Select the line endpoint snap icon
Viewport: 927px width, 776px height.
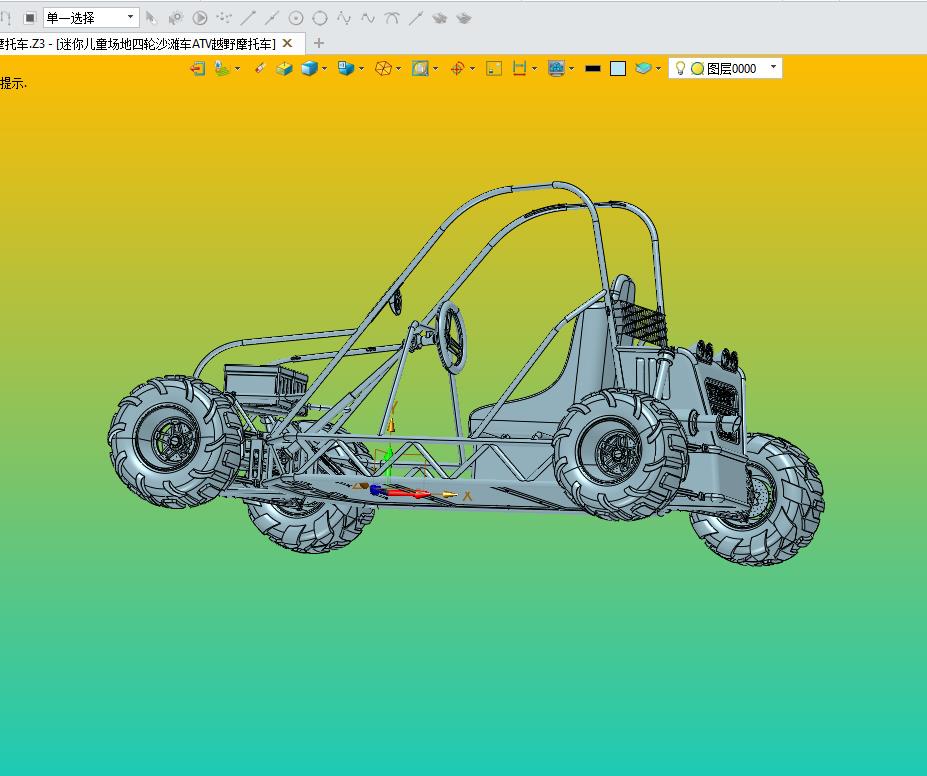pos(248,18)
